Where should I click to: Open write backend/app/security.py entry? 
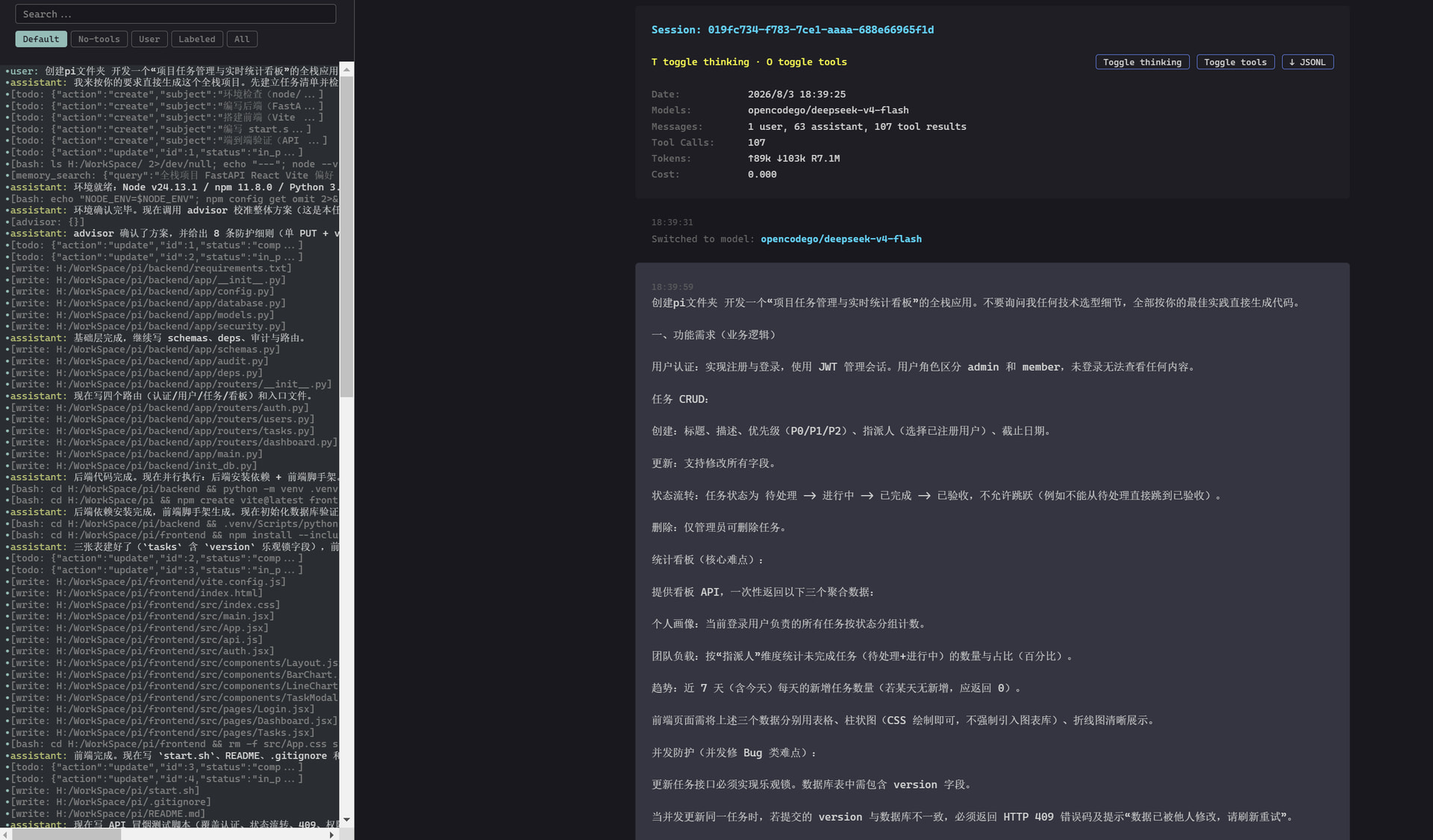pyautogui.click(x=148, y=326)
